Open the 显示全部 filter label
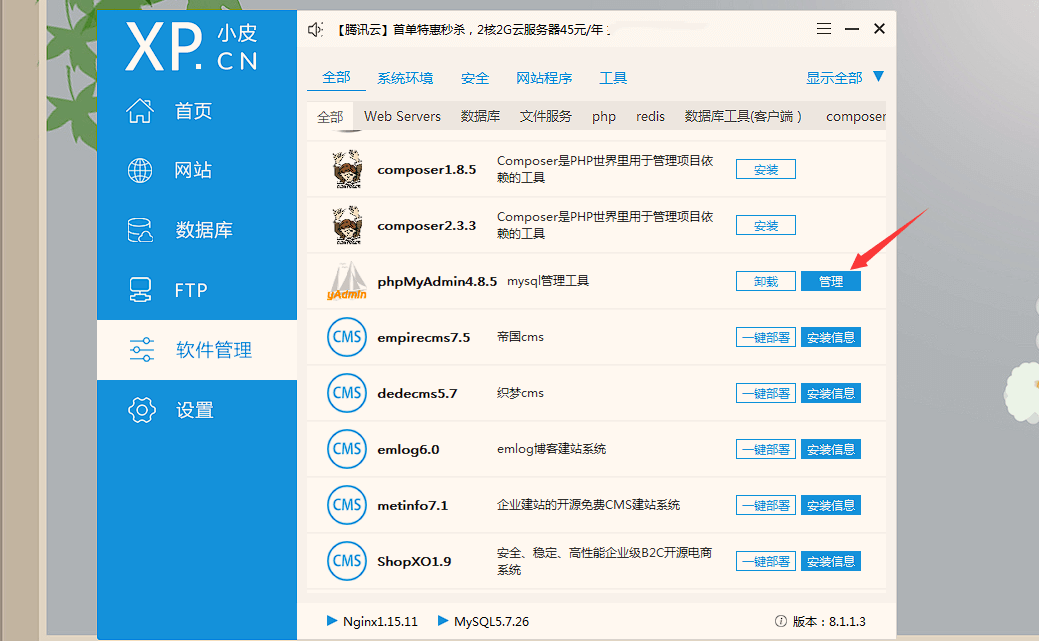This screenshot has width=1039, height=641. tap(834, 78)
